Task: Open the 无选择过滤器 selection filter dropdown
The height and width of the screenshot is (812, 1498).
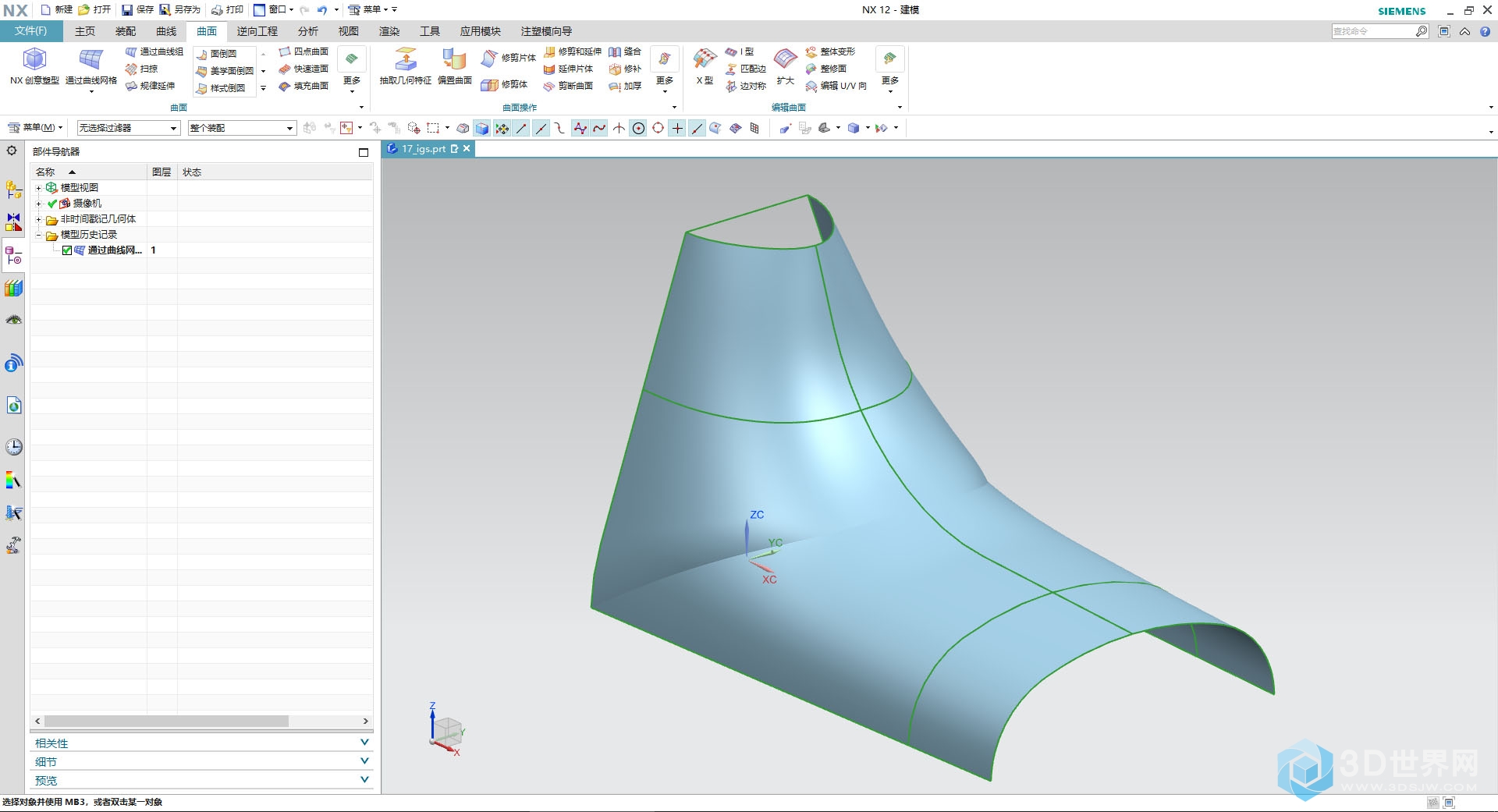Action: (129, 128)
